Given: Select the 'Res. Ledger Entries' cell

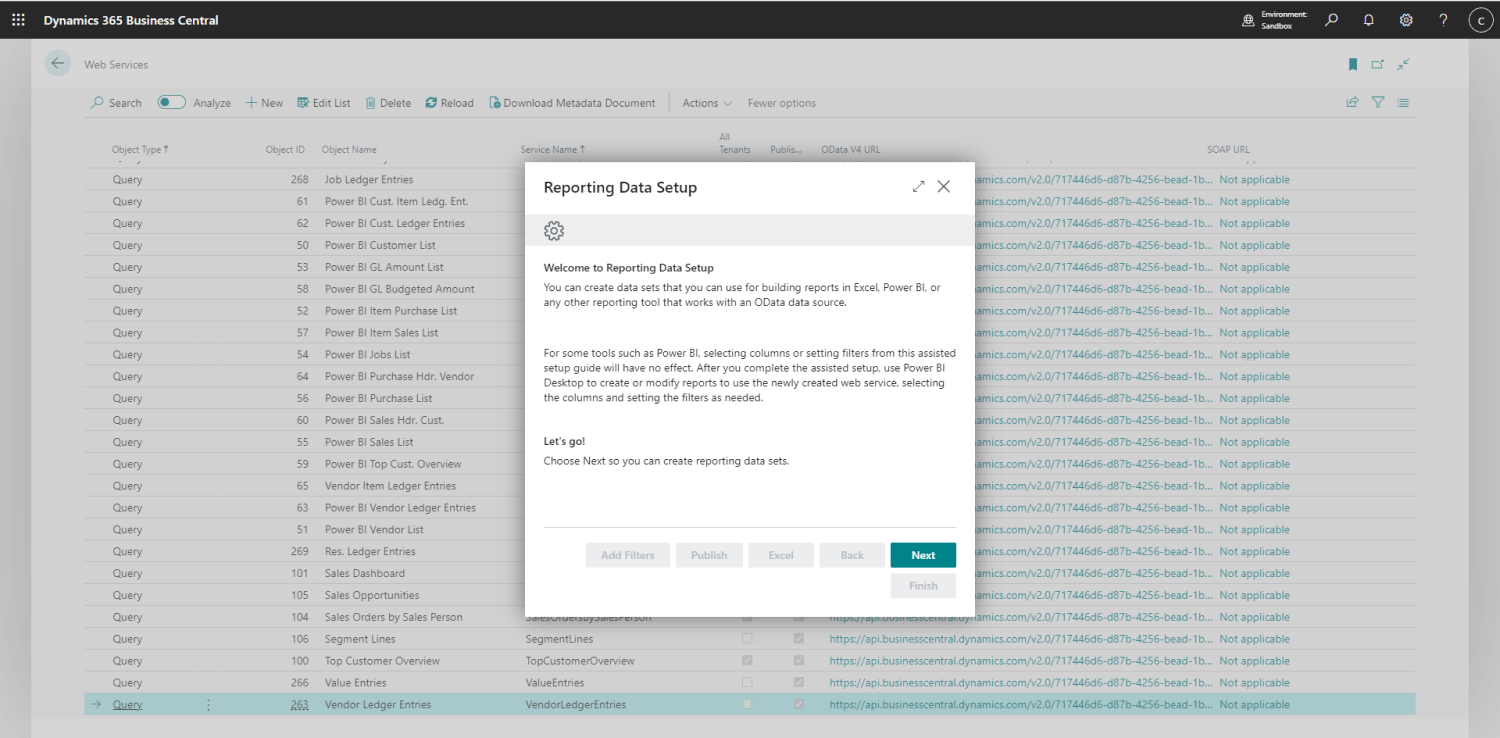Looking at the screenshot, I should pos(370,551).
